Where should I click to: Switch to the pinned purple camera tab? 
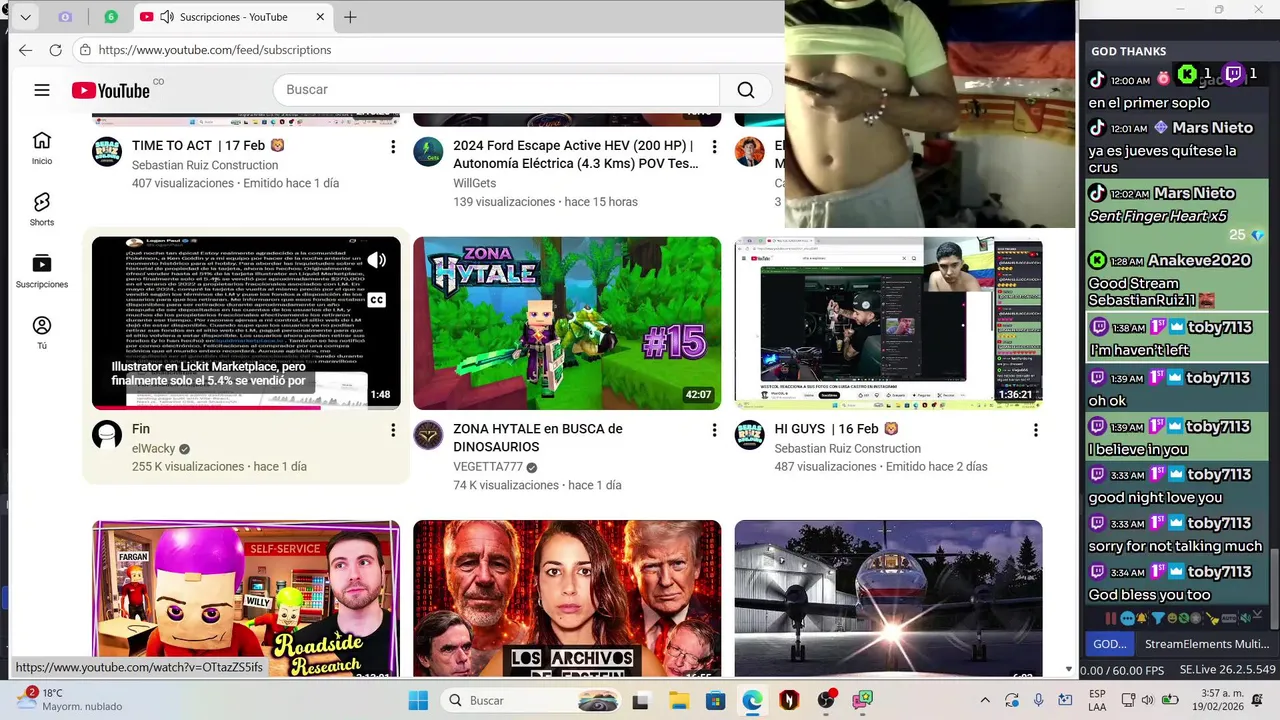point(66,17)
